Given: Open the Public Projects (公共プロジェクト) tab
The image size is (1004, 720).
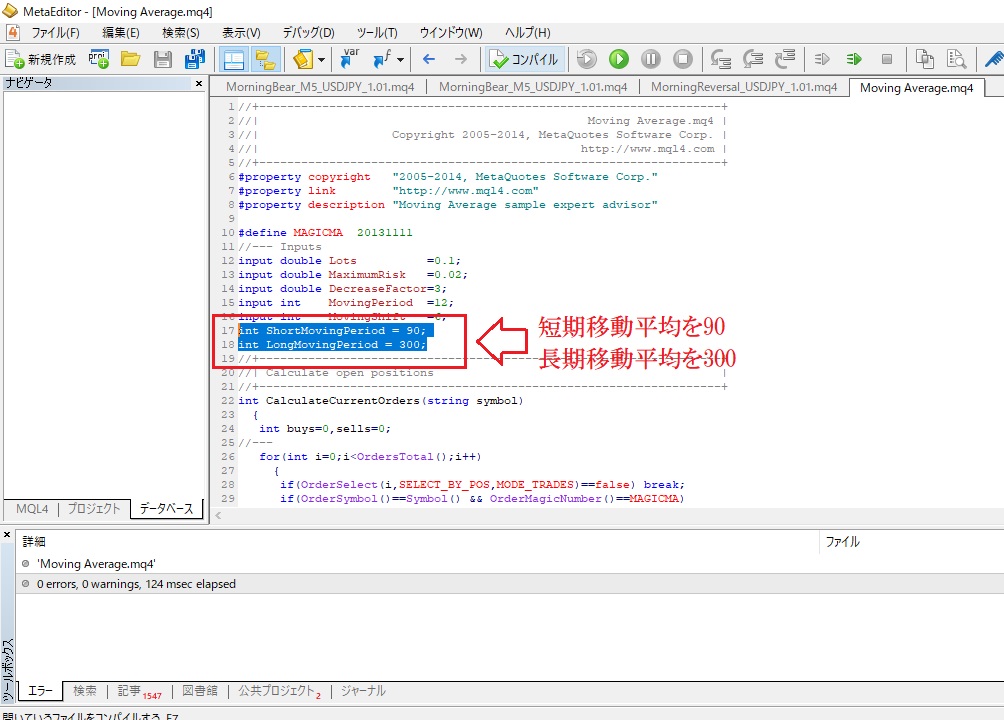Looking at the screenshot, I should click(x=279, y=691).
